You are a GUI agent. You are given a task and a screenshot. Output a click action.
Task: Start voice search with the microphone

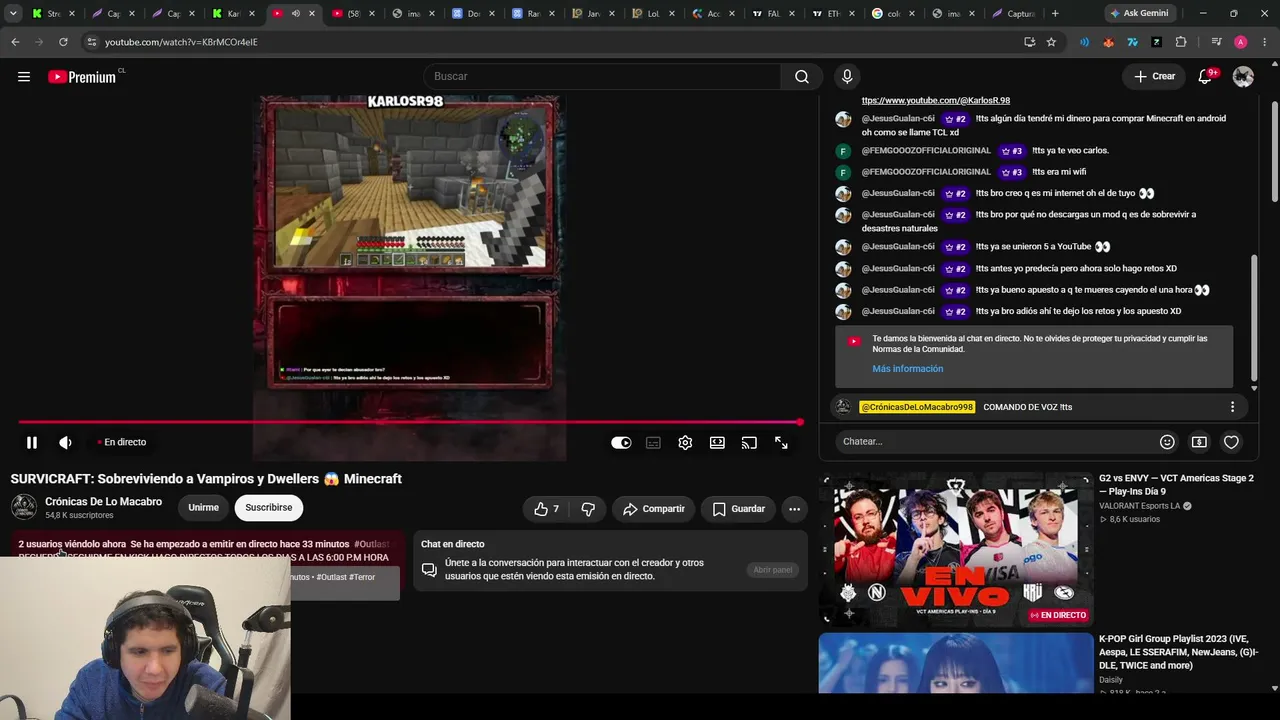[x=847, y=76]
